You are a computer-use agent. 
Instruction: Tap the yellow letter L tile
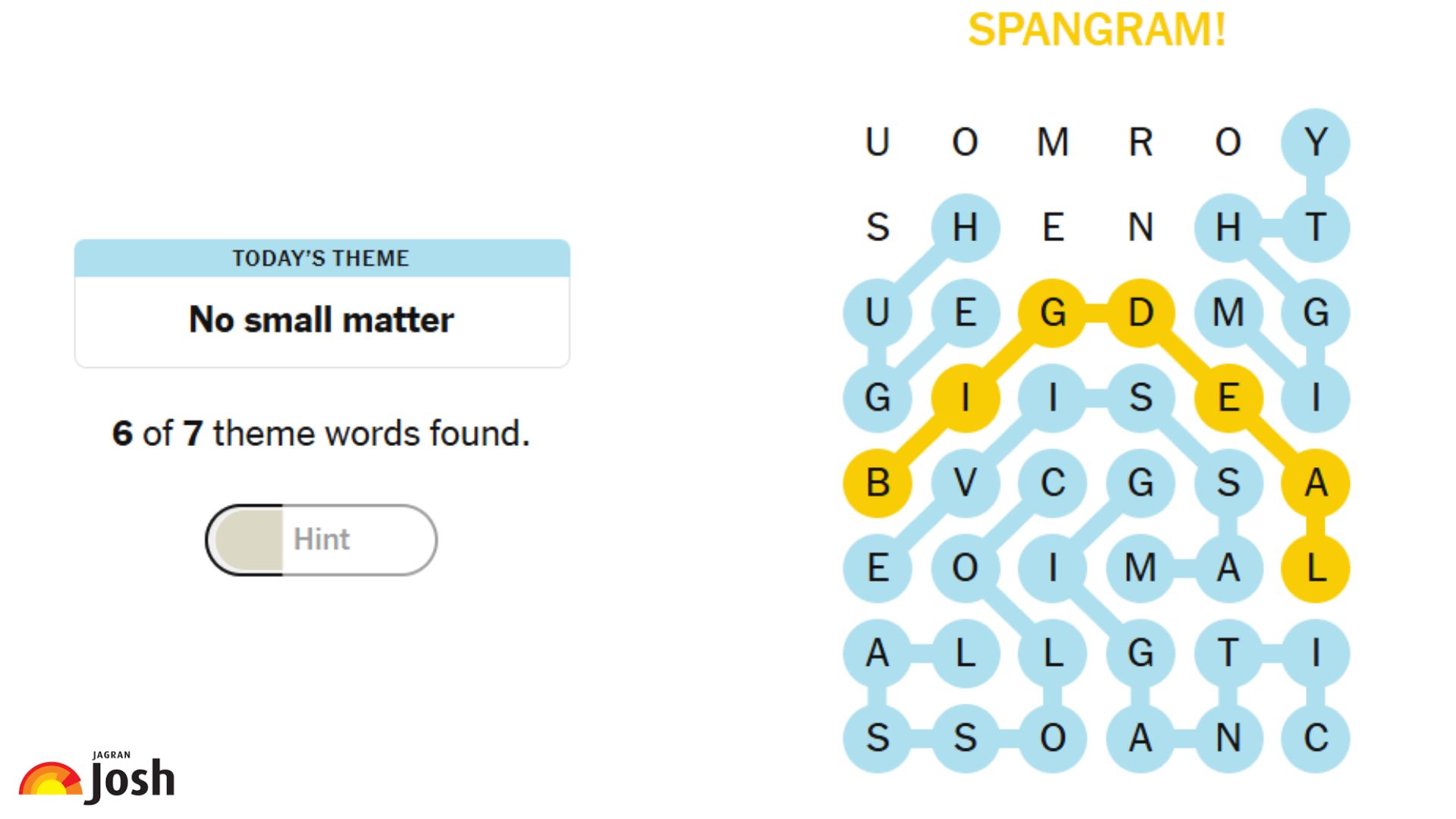pyautogui.click(x=1316, y=568)
